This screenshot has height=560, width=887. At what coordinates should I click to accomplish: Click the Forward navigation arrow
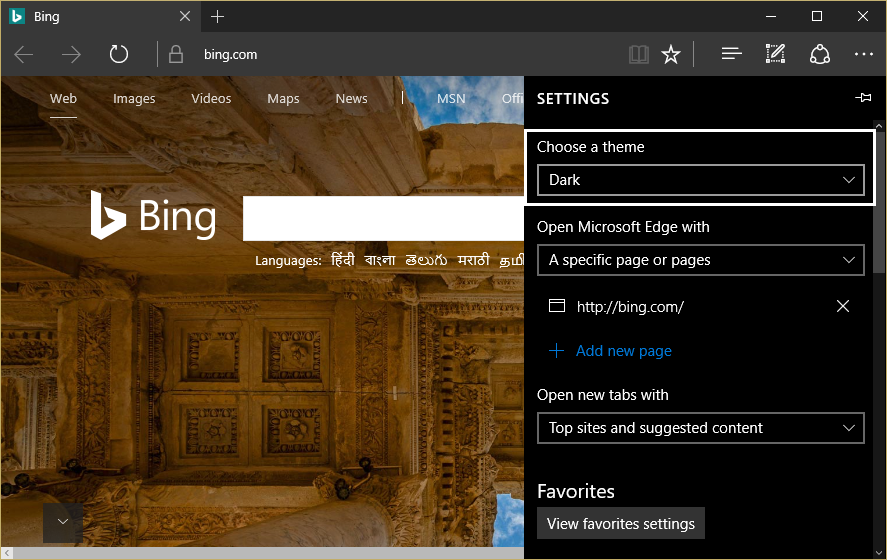pyautogui.click(x=71, y=55)
